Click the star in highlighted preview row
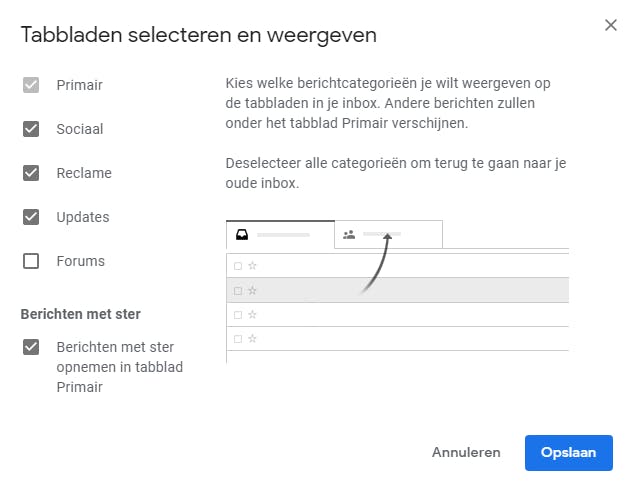Image resolution: width=635 pixels, height=492 pixels. (x=253, y=290)
